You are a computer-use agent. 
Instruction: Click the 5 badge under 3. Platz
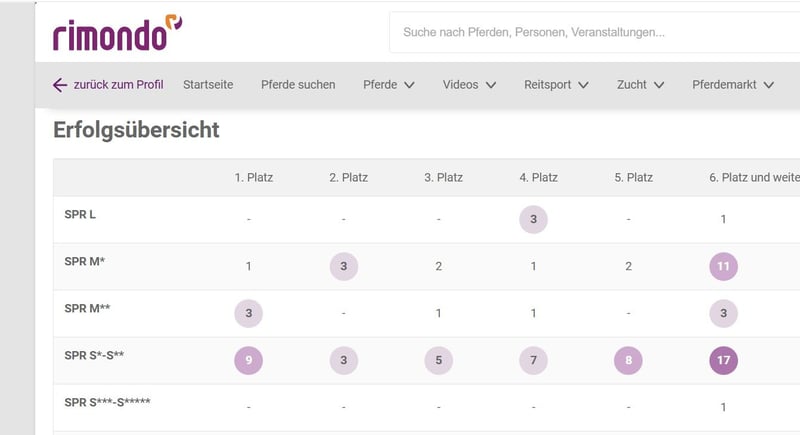(x=438, y=360)
